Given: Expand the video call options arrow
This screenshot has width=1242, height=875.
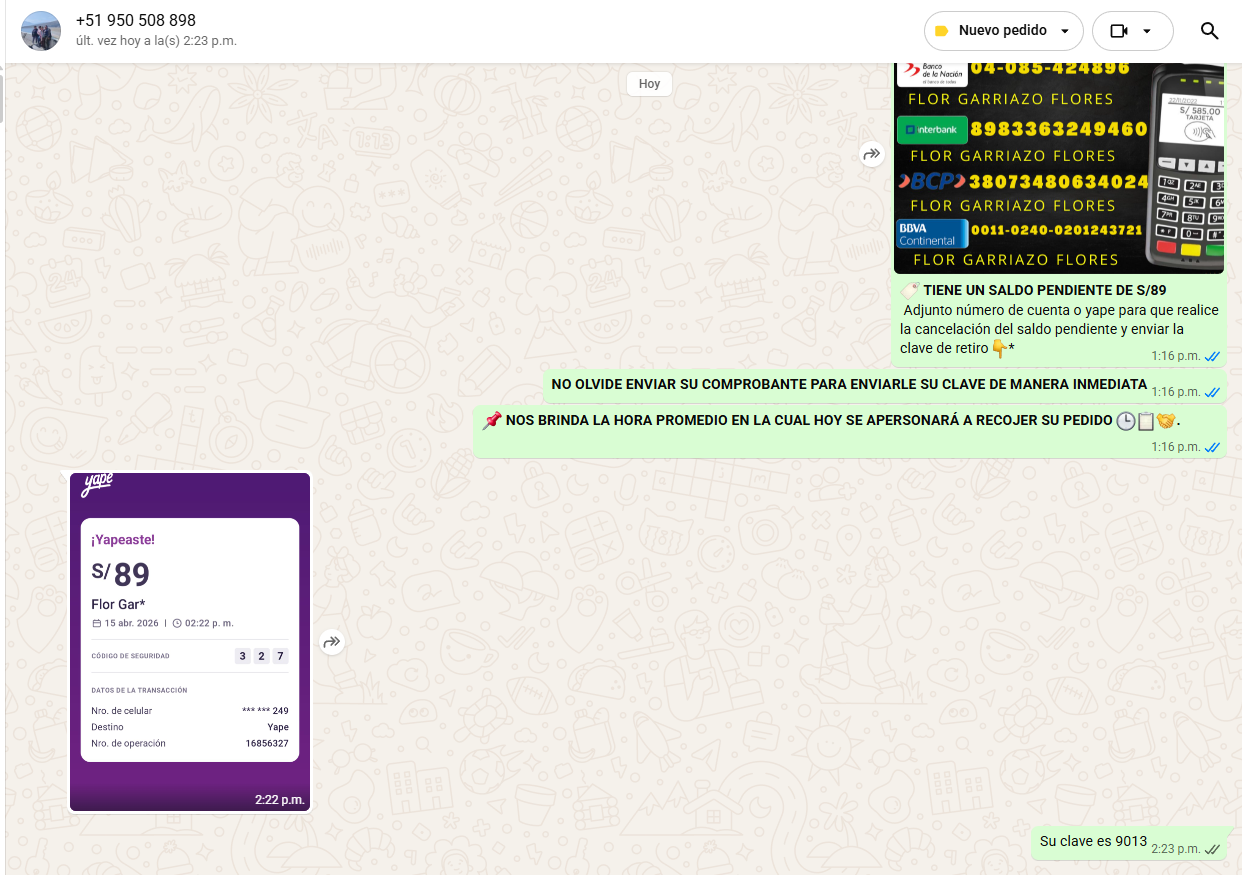Looking at the screenshot, I should pyautogui.click(x=1147, y=31).
